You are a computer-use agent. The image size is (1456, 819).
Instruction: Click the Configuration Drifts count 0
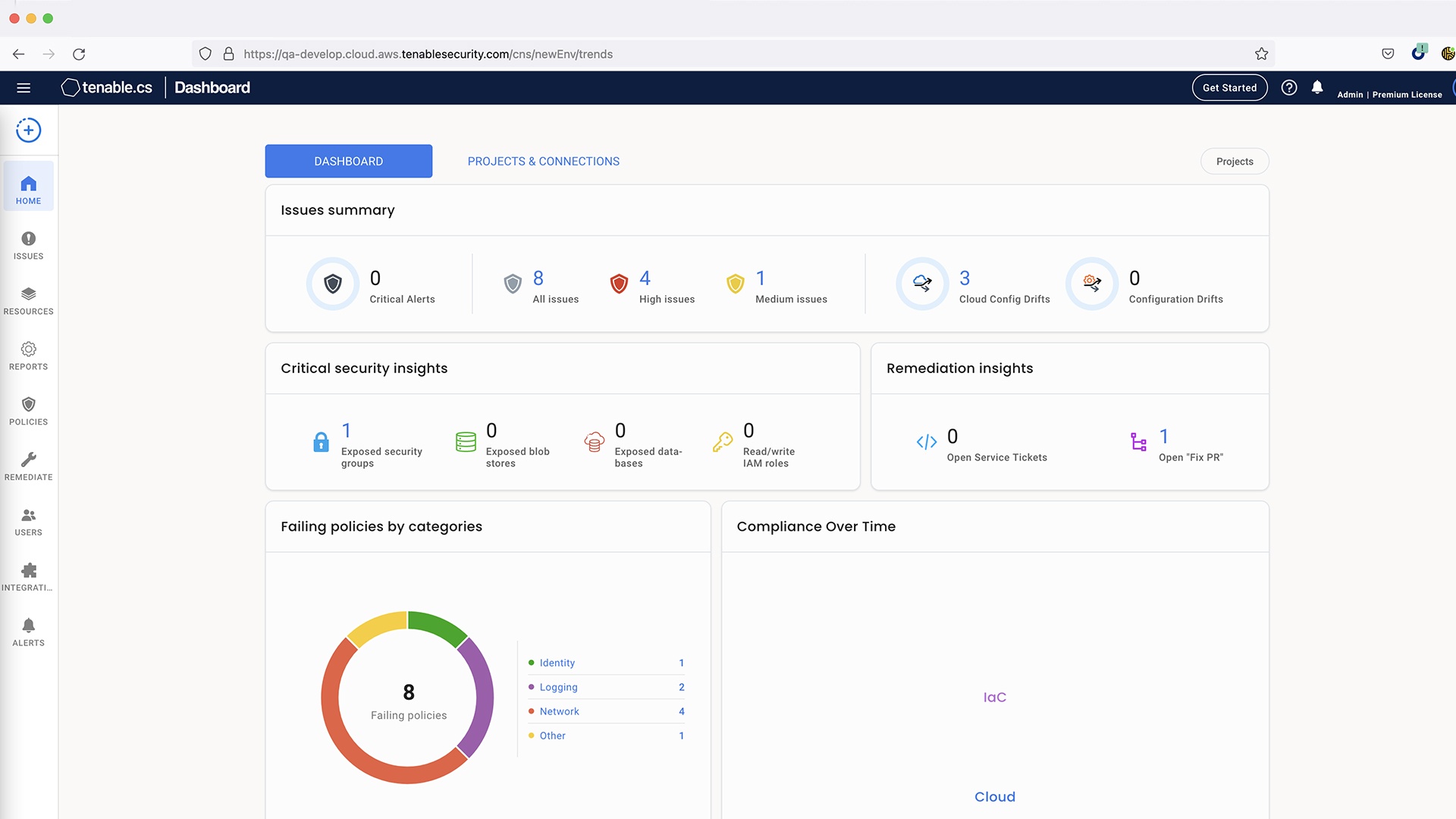[1134, 278]
